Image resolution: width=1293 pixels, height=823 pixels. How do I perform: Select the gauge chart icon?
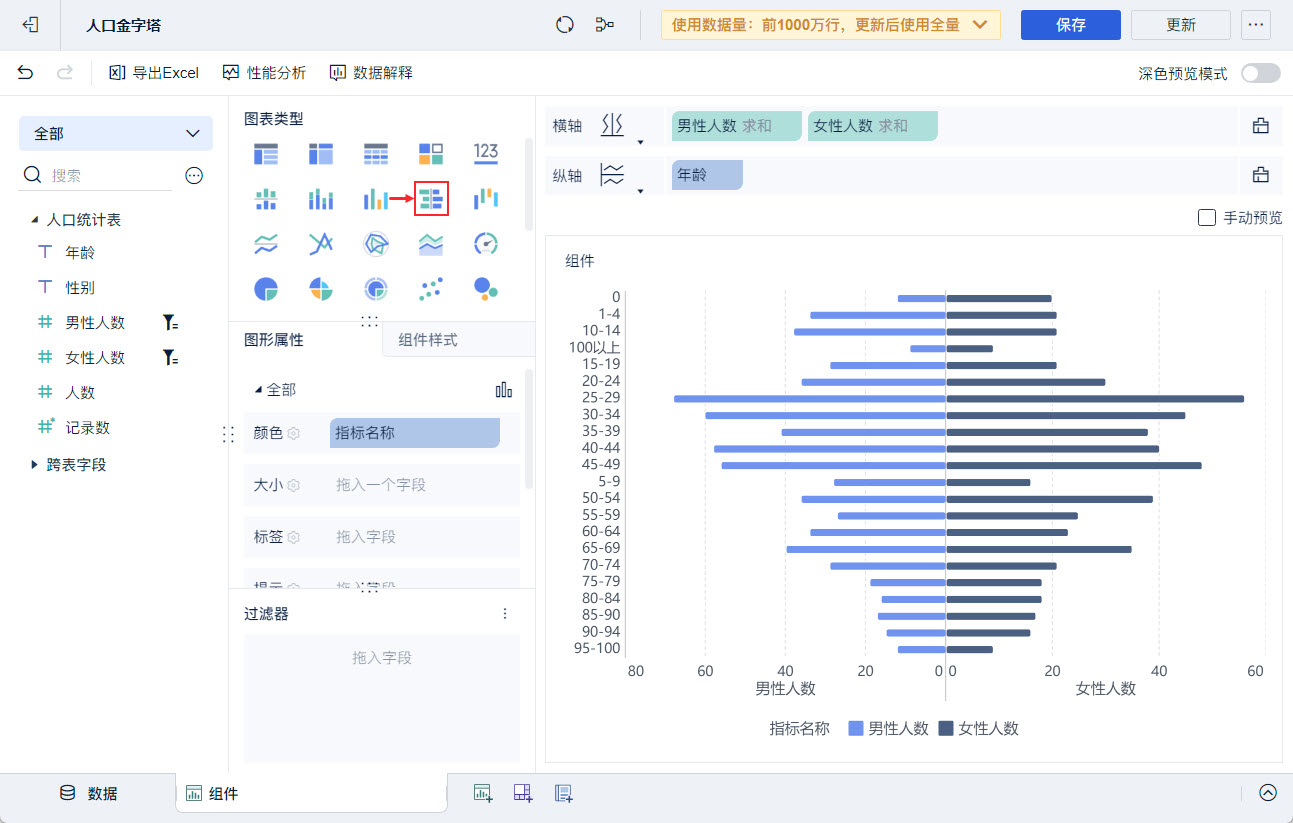(486, 244)
